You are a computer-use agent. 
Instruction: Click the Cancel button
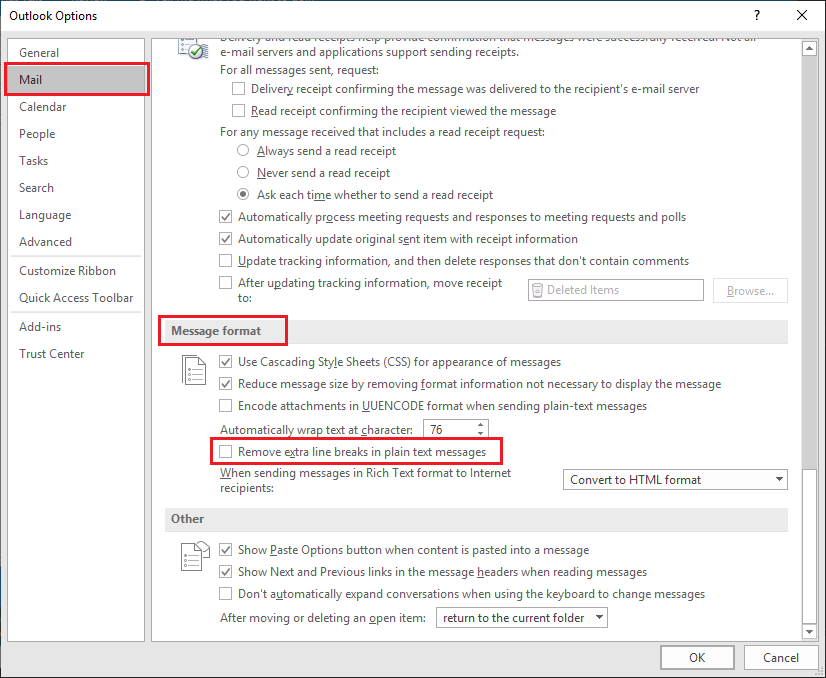(781, 657)
